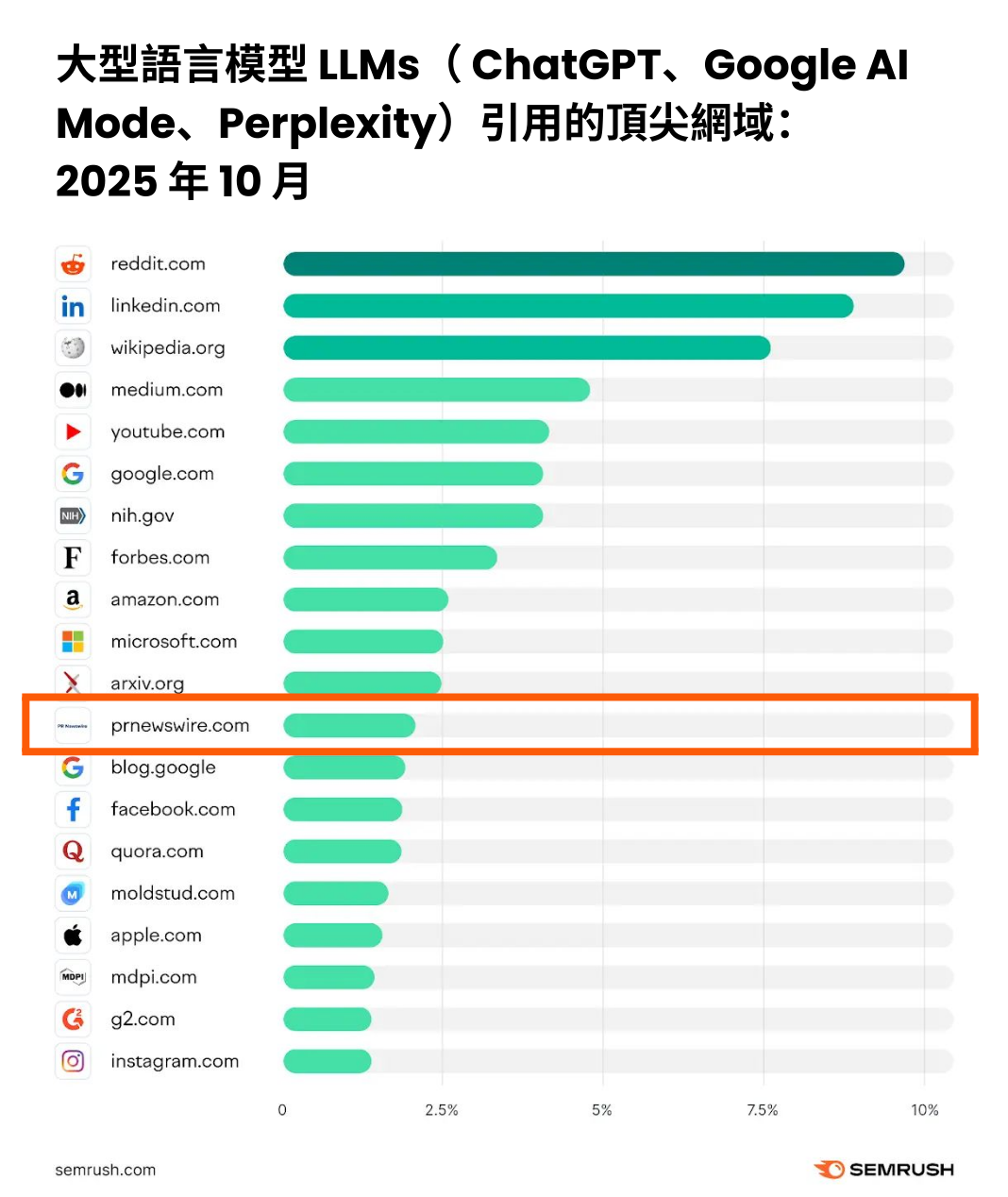The height and width of the screenshot is (1197, 1008).
Task: Click the YouTube play icon
Action: [x=73, y=431]
